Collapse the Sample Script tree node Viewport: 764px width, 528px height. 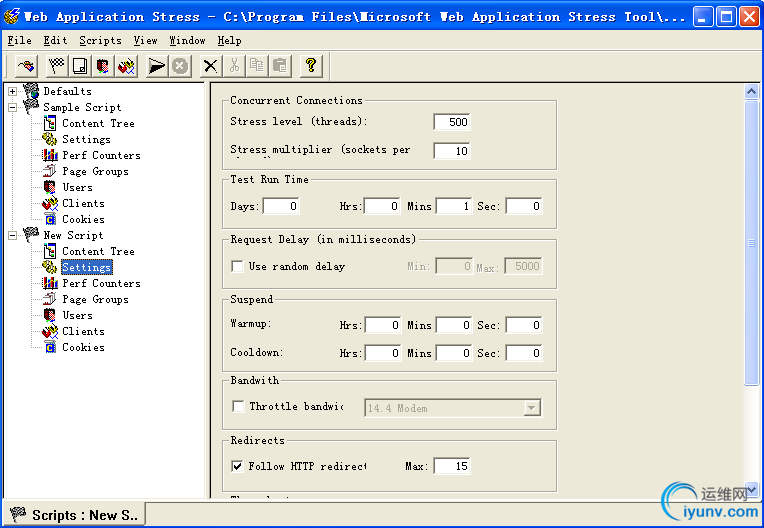(x=13, y=107)
